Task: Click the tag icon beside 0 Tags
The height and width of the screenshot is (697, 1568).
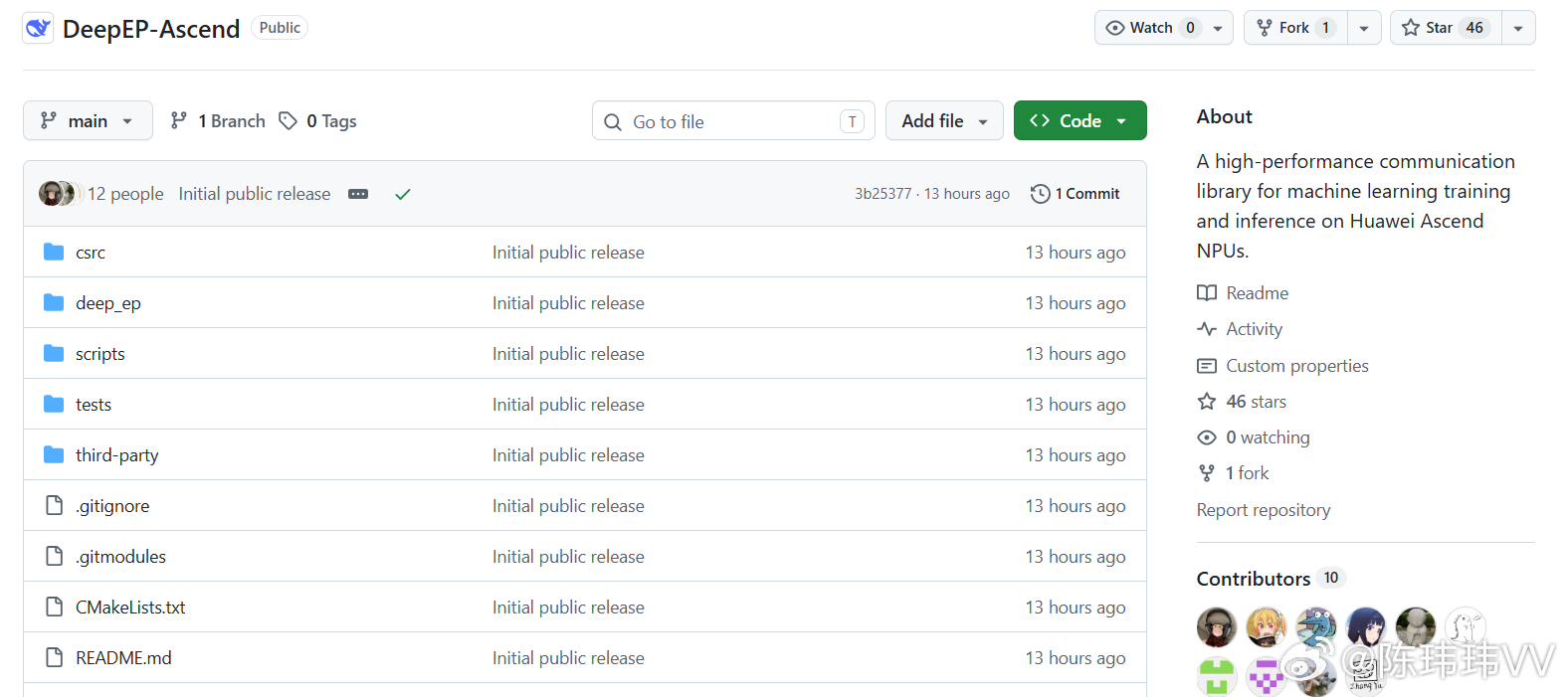Action: 288,121
